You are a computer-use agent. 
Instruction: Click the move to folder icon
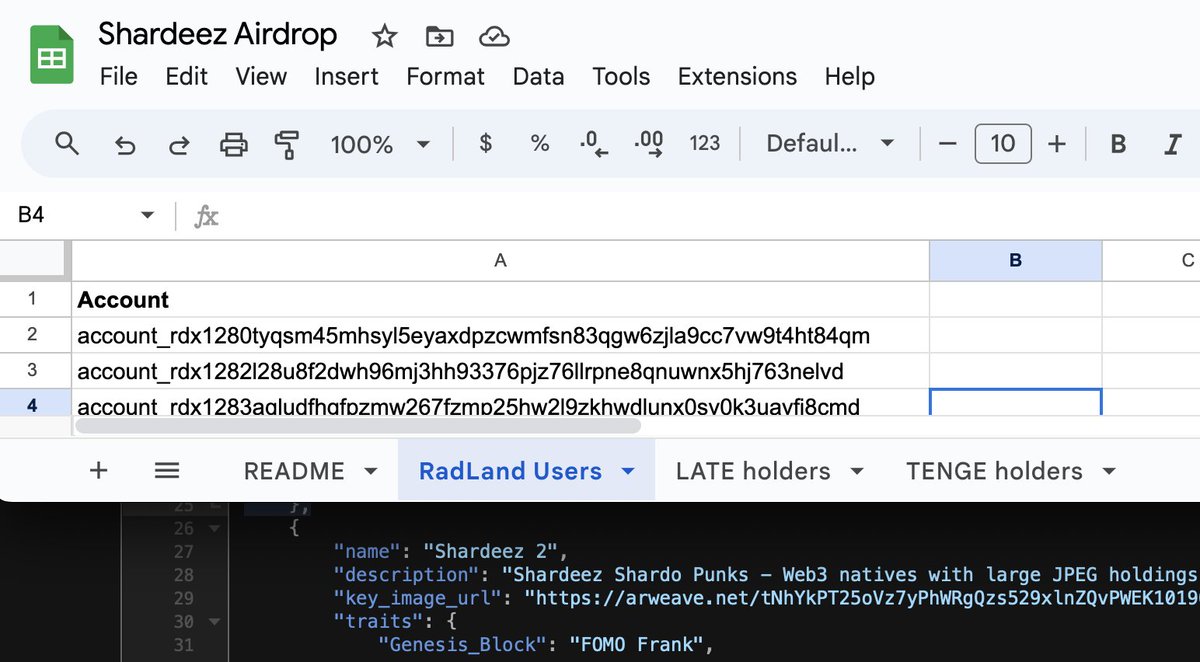(439, 37)
